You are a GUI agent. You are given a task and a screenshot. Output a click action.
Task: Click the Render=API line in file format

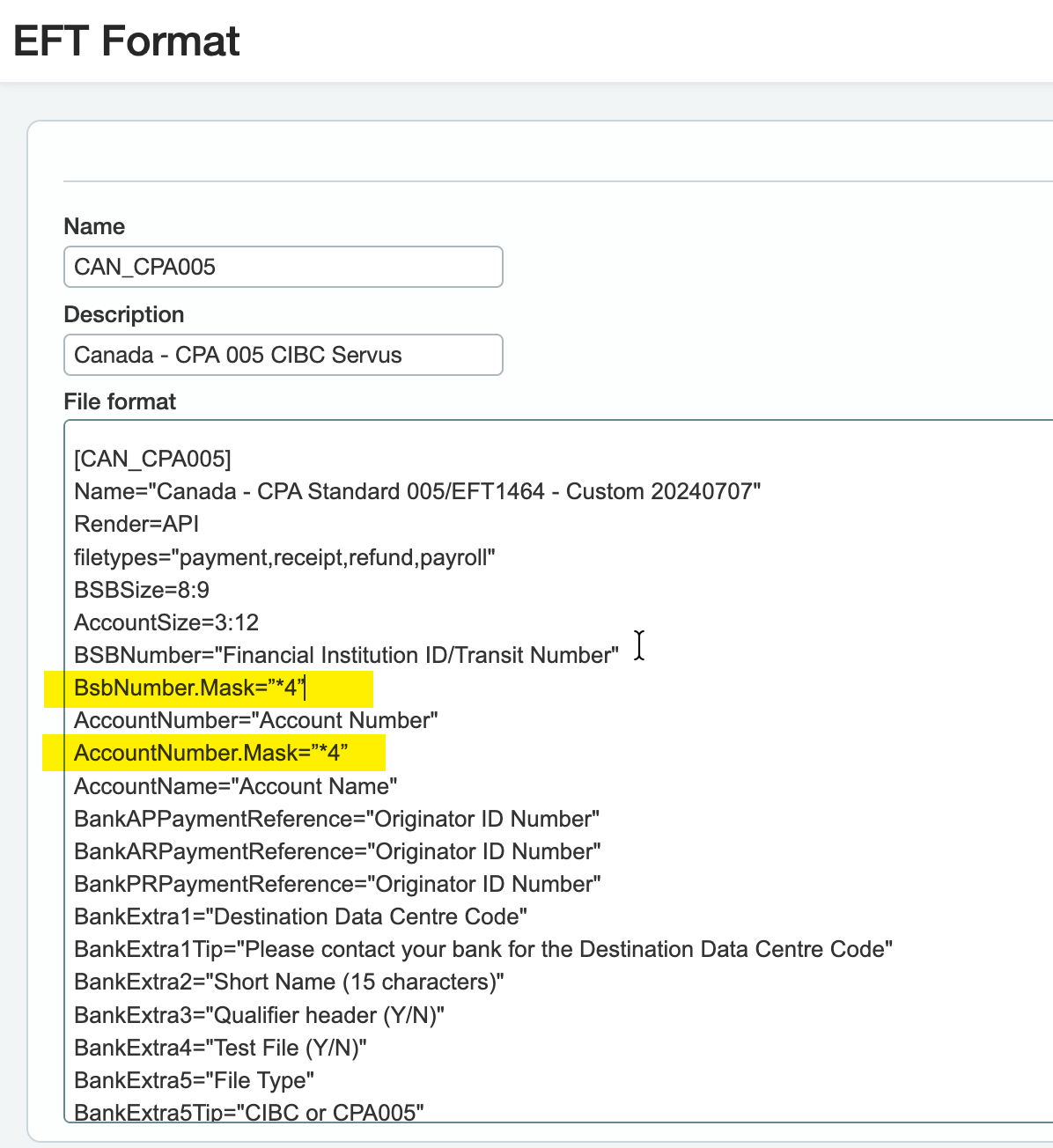[136, 524]
